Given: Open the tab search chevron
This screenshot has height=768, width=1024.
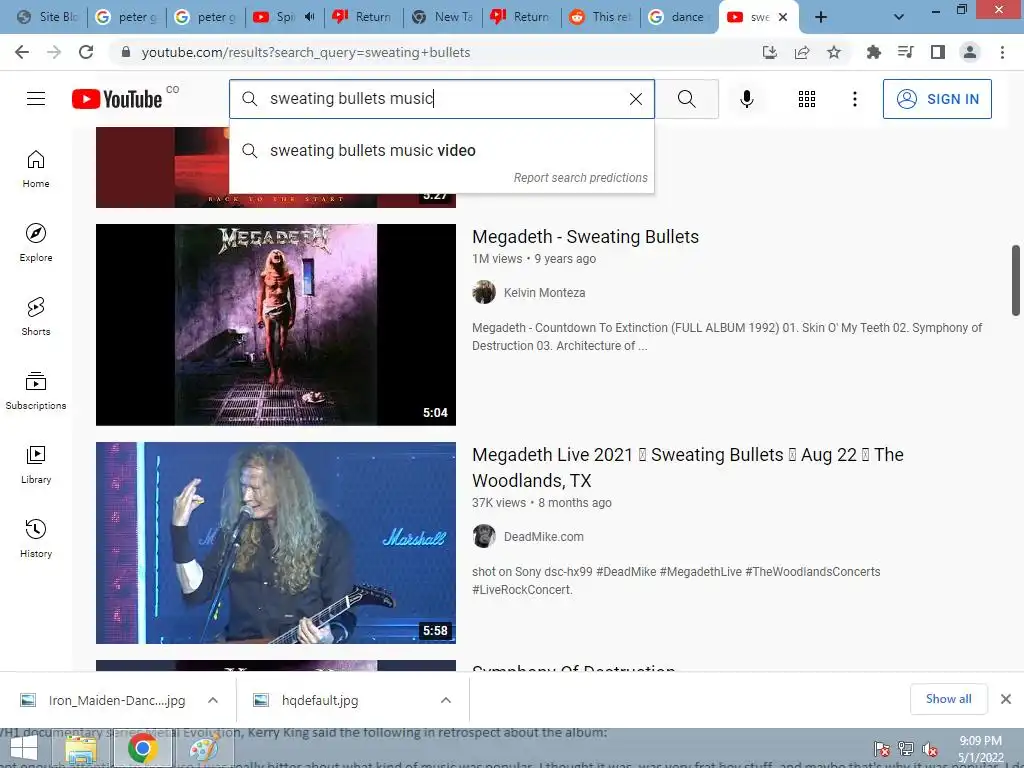Looking at the screenshot, I should [x=899, y=17].
